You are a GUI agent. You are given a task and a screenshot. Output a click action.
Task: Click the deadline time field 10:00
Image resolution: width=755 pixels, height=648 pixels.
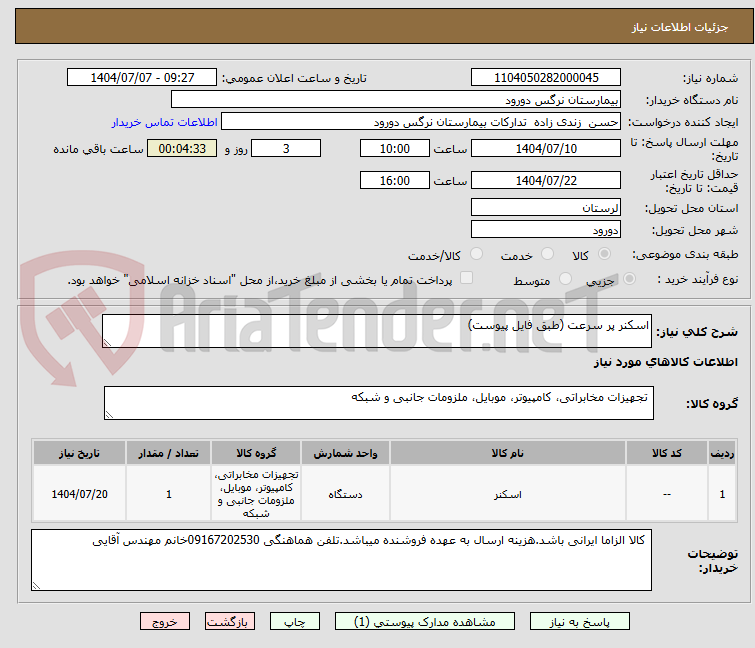395,148
